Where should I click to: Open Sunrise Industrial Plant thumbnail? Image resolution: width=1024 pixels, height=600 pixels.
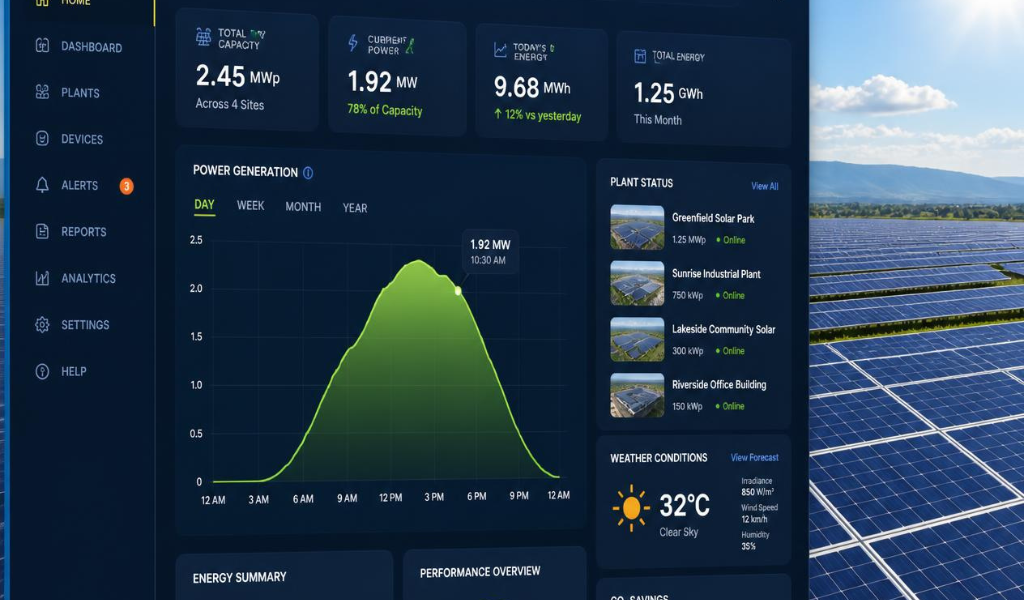point(637,283)
